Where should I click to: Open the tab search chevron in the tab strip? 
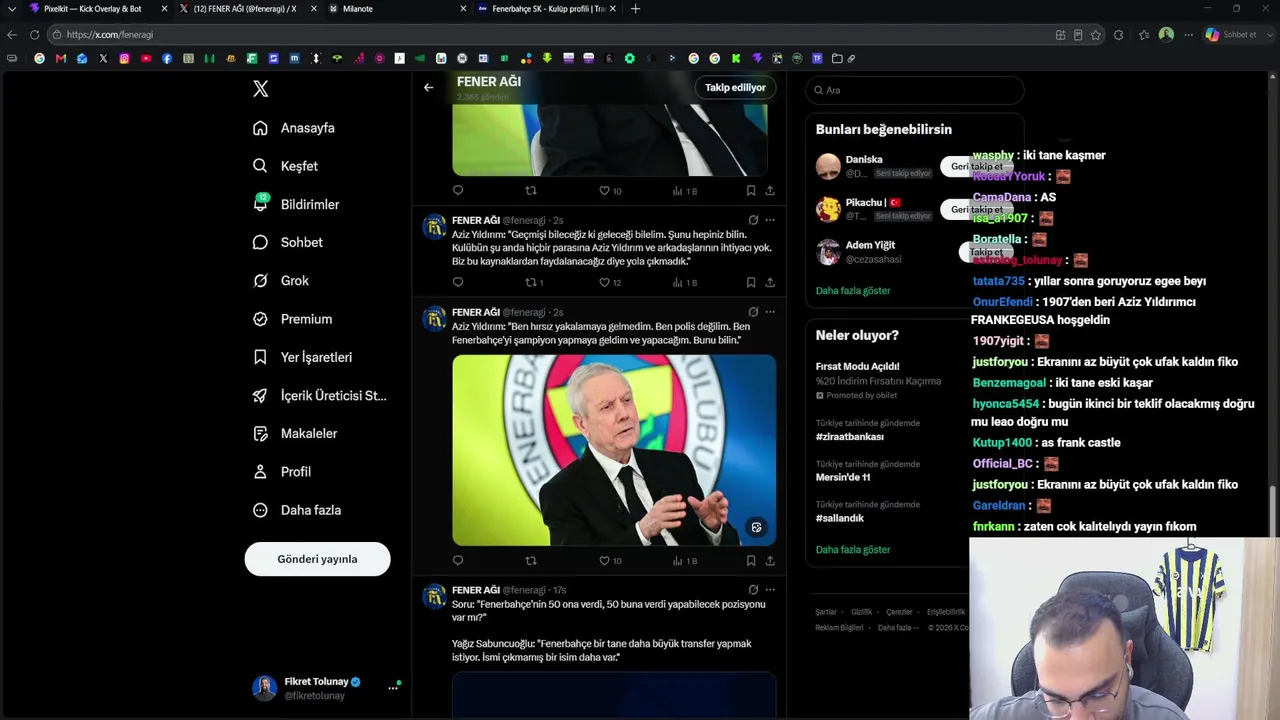12,9
